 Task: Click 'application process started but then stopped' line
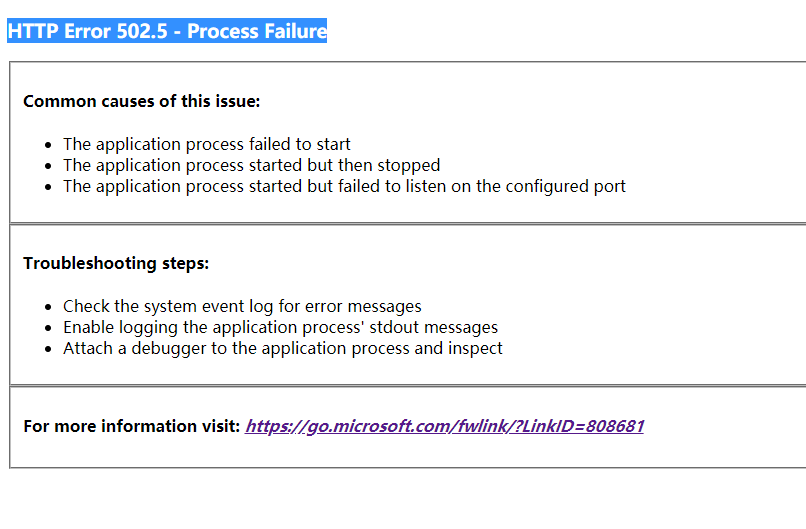coord(251,165)
